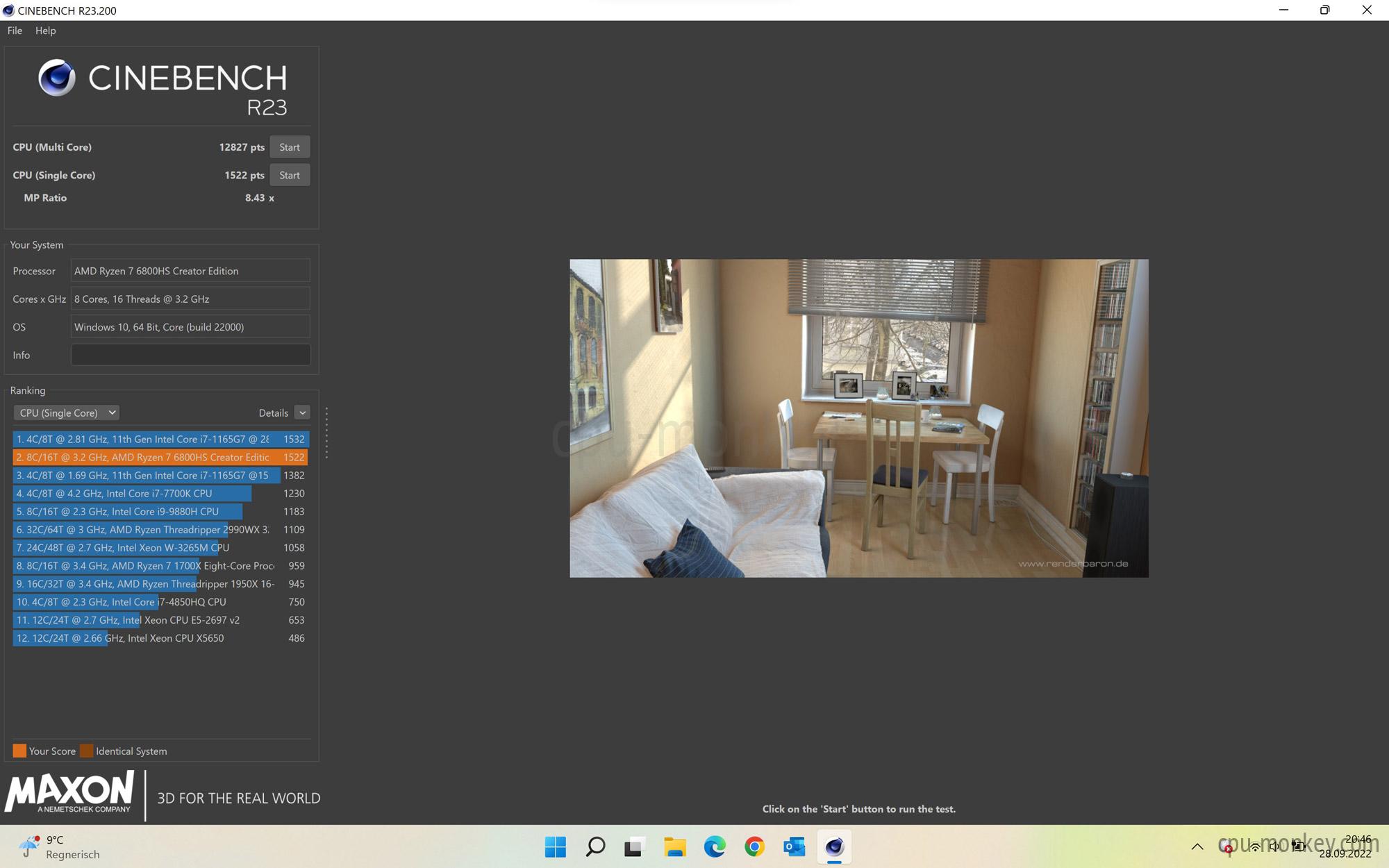Click the OS version field
The width and height of the screenshot is (1389, 868).
point(190,327)
